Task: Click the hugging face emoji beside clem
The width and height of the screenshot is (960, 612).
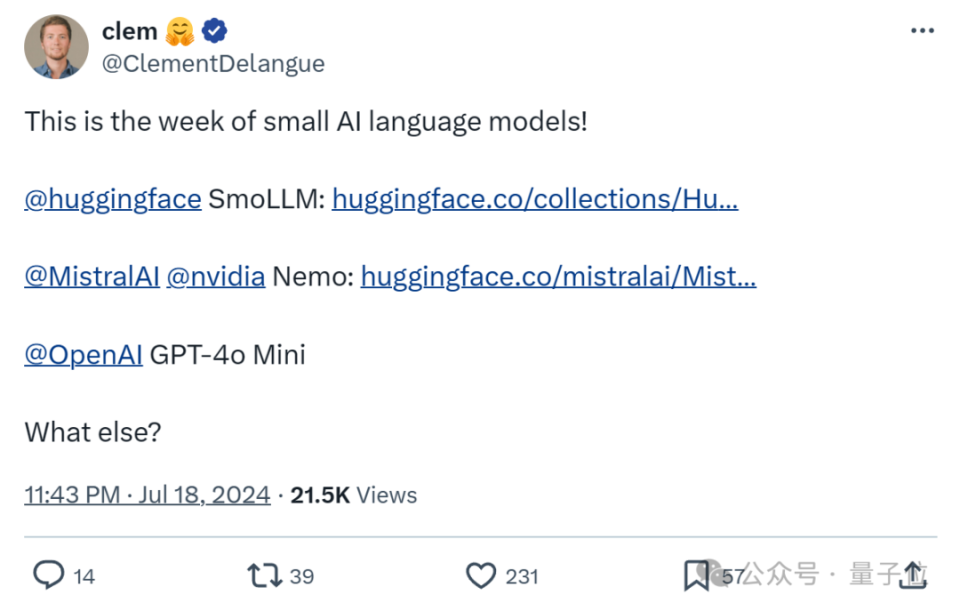Action: (180, 31)
